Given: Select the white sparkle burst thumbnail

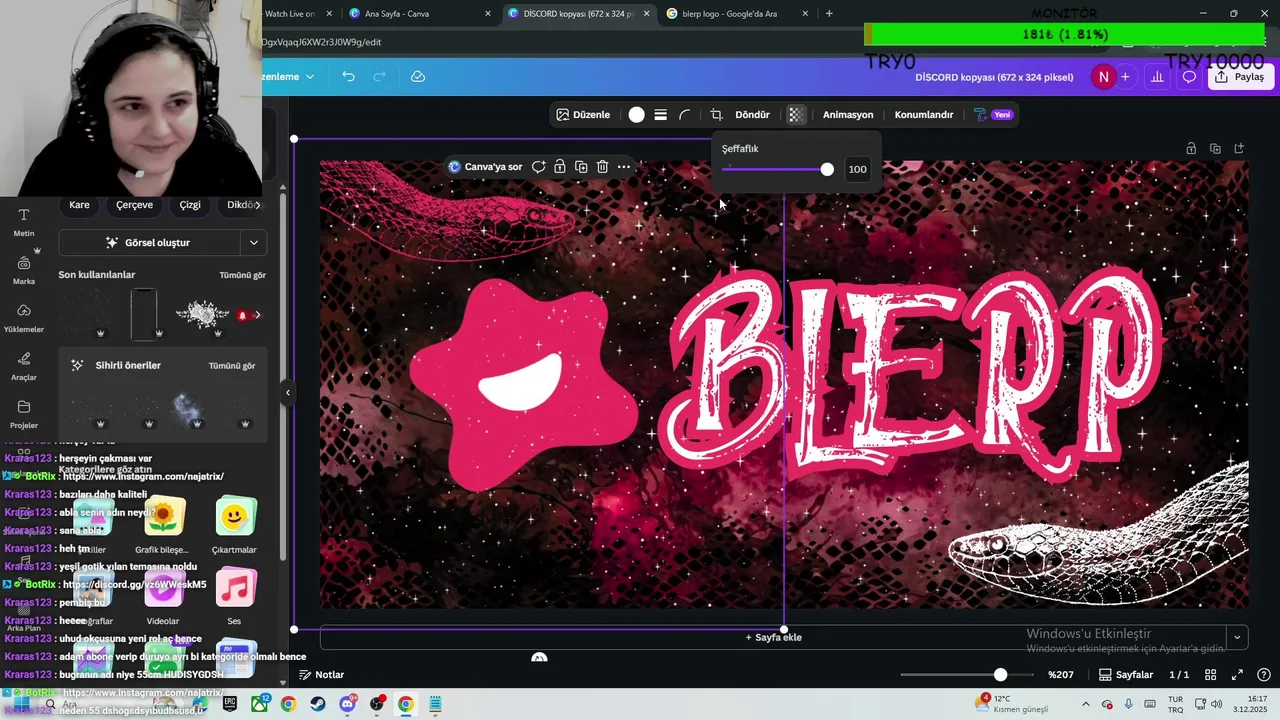Looking at the screenshot, I should point(202,314).
